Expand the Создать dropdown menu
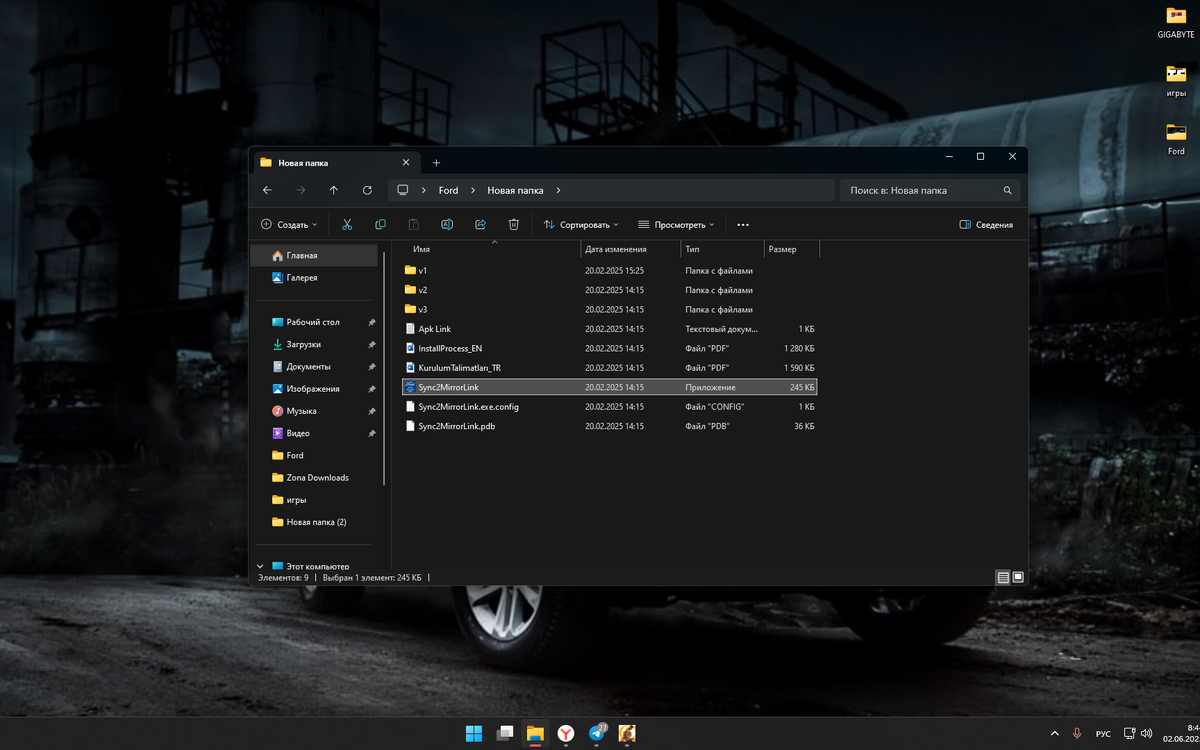Screen dimensions: 1200x750 click(x=289, y=225)
